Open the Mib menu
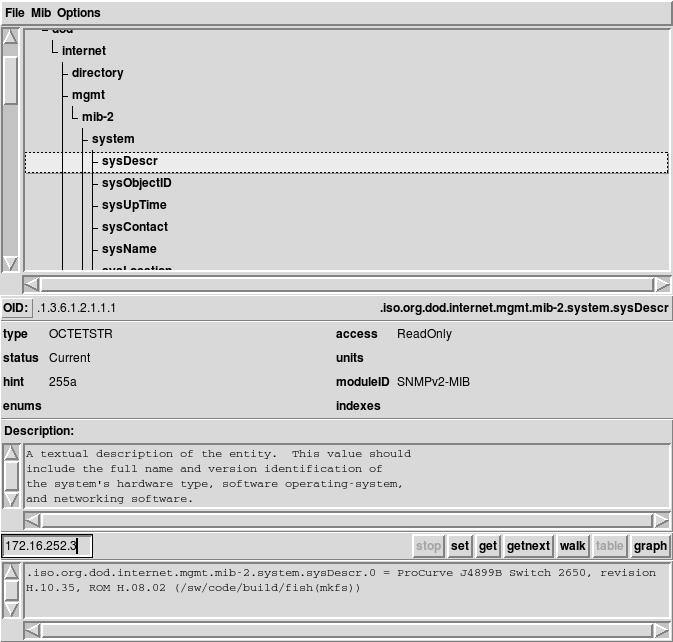This screenshot has height=642, width=673. click(x=41, y=13)
